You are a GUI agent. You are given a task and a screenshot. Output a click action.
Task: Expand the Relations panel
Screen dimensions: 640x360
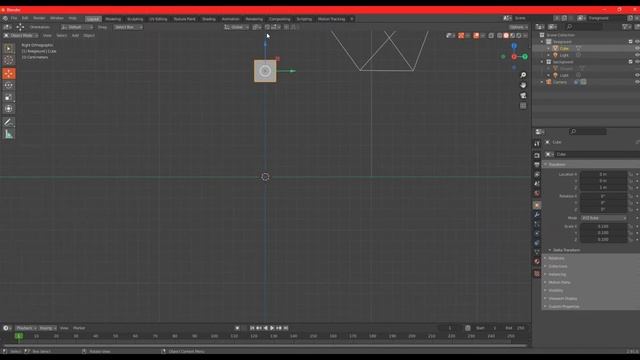click(x=556, y=258)
